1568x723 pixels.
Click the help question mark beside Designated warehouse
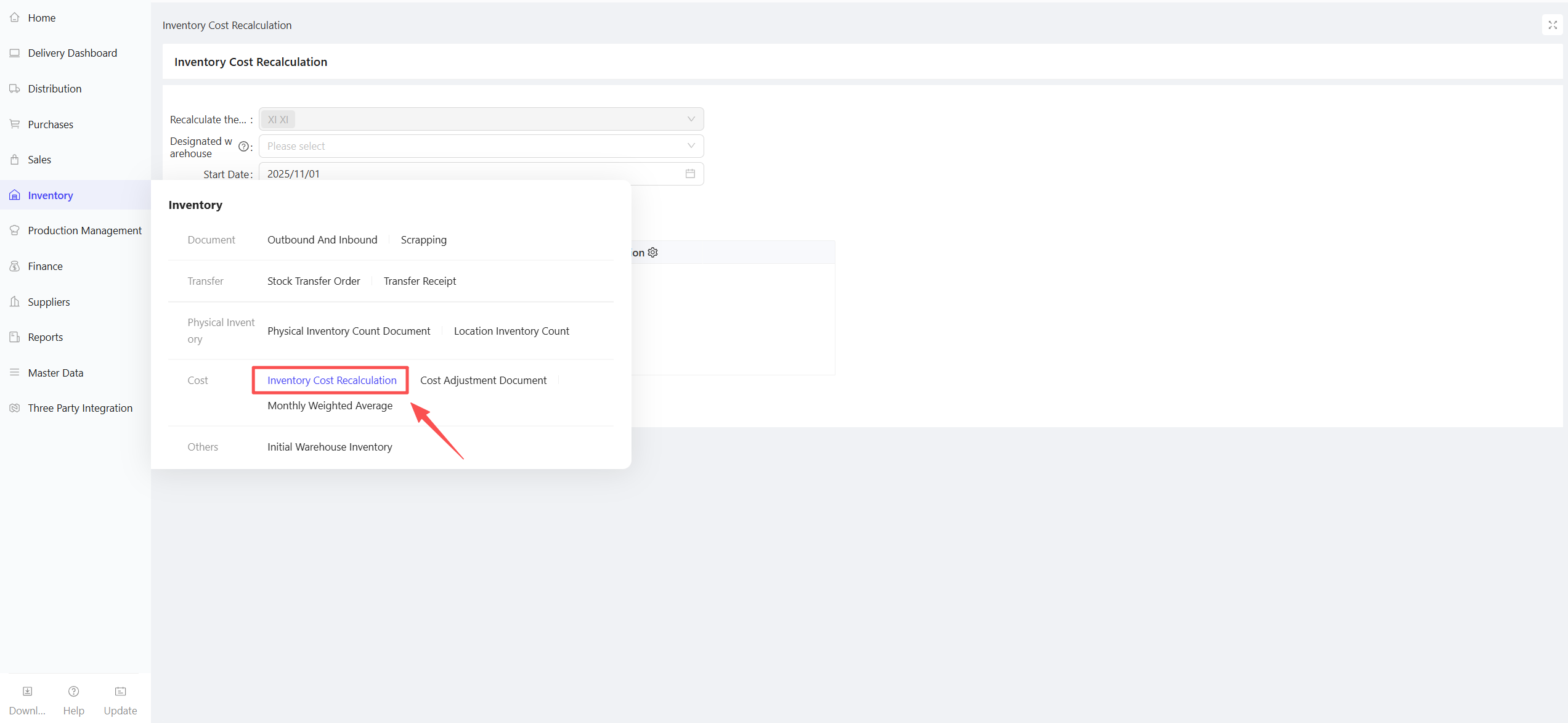point(243,147)
